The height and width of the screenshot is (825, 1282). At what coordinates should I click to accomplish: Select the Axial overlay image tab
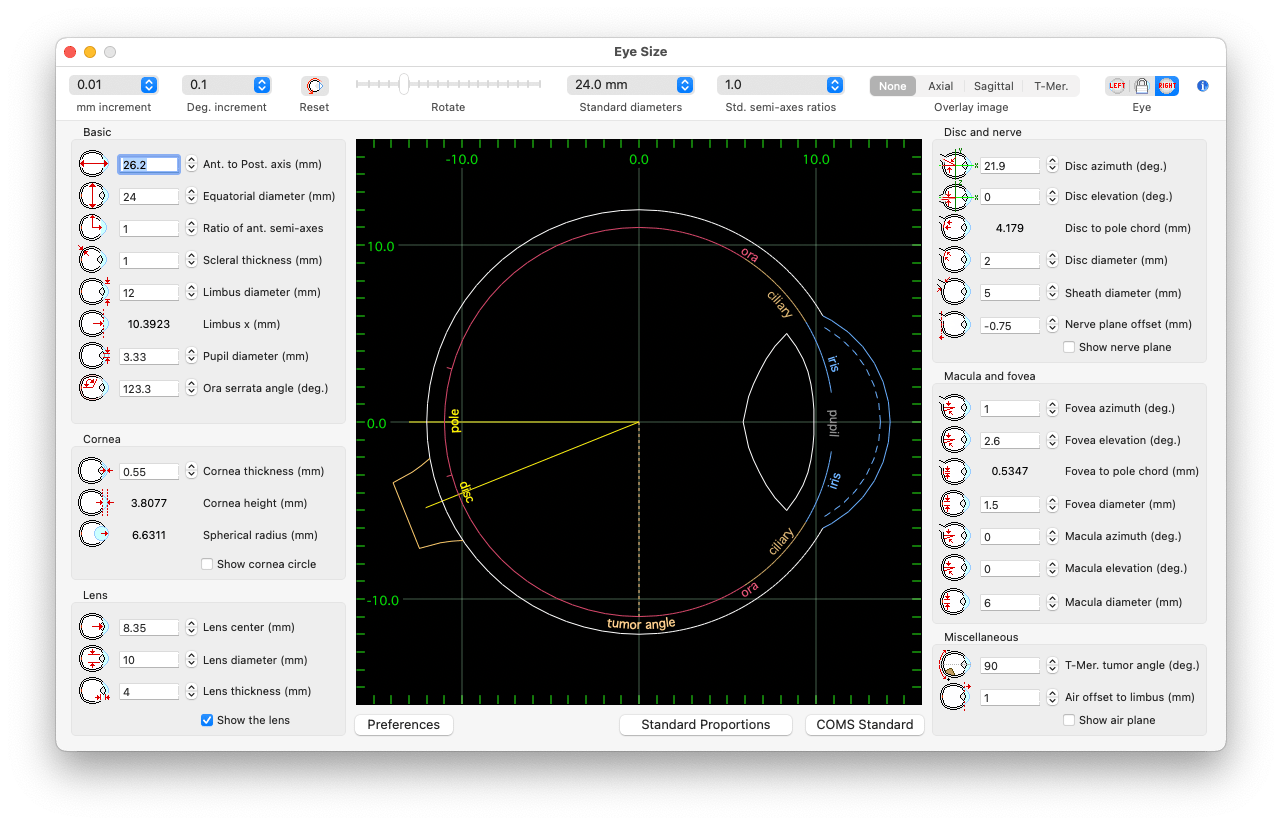tap(941, 86)
